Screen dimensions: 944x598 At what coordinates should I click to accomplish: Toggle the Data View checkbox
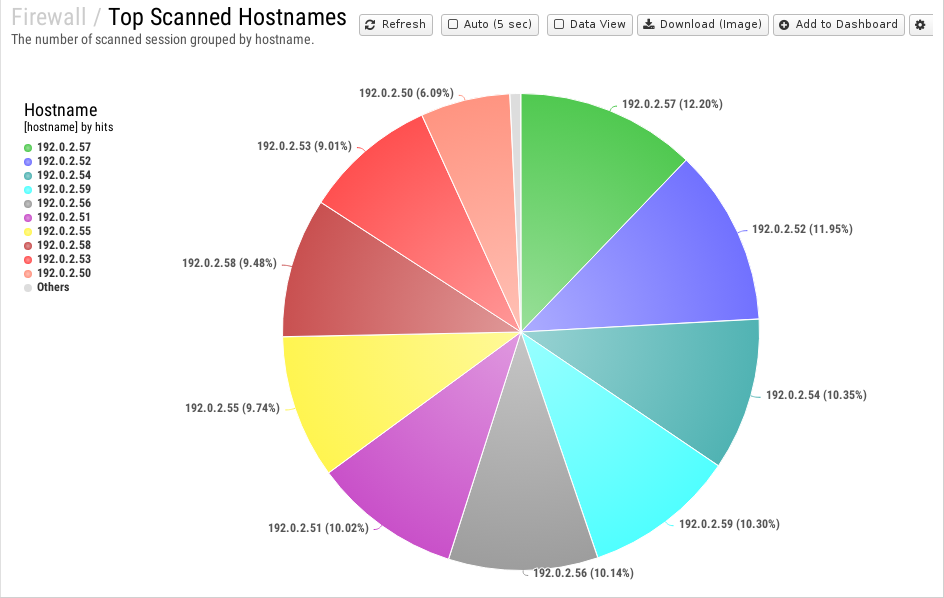(x=559, y=25)
